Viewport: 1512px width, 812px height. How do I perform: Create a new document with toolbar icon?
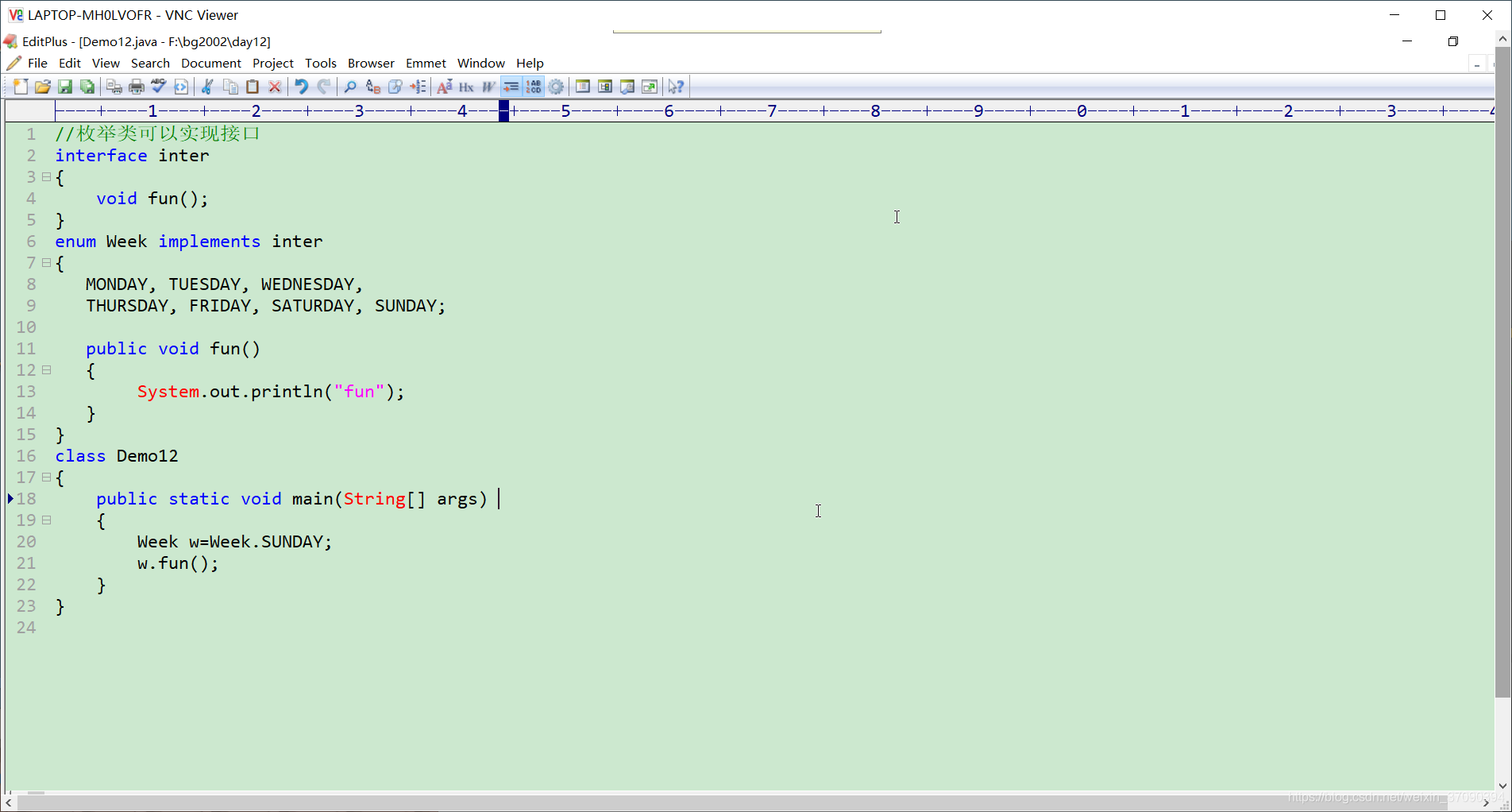(21, 87)
